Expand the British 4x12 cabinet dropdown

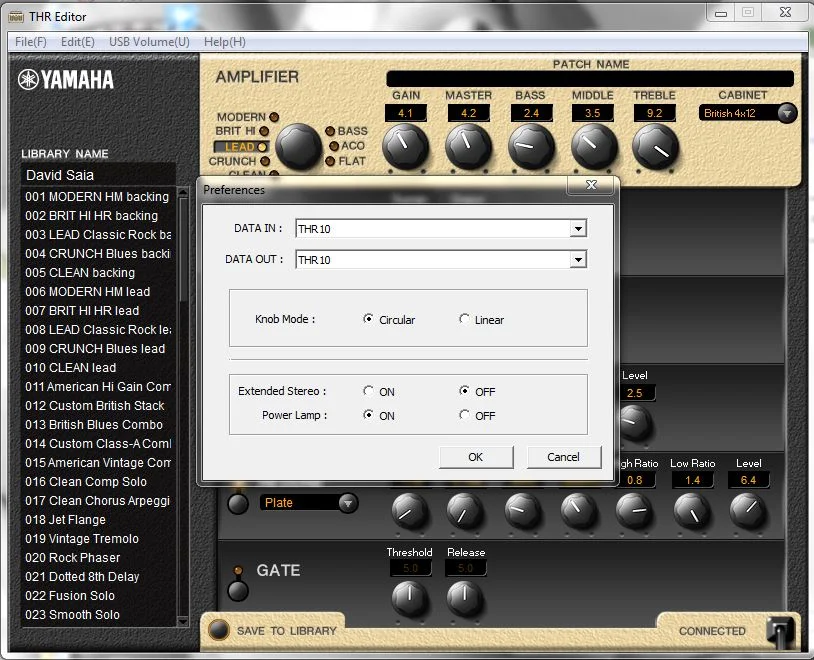[x=786, y=113]
